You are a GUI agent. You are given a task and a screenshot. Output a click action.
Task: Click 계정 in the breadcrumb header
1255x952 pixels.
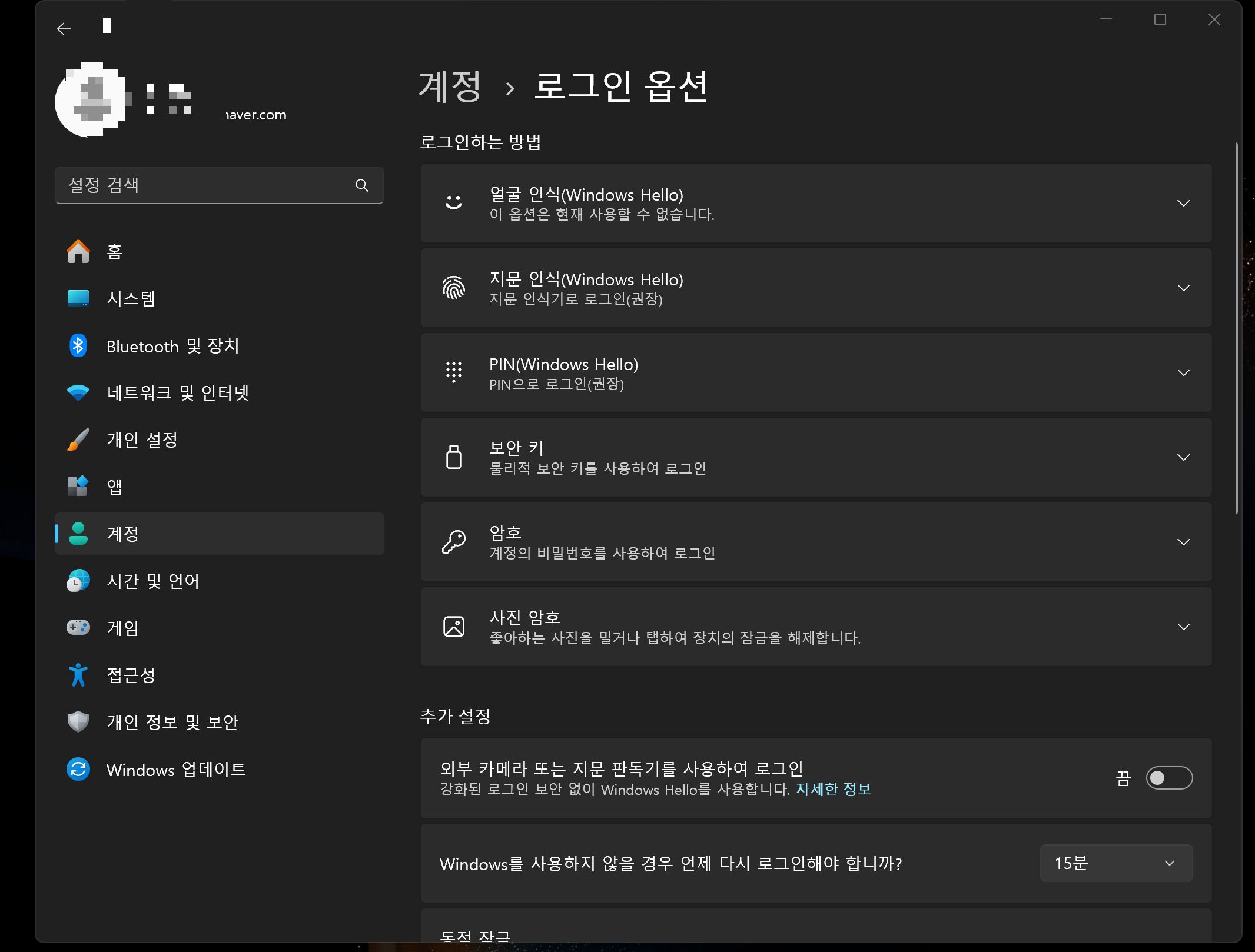click(450, 87)
